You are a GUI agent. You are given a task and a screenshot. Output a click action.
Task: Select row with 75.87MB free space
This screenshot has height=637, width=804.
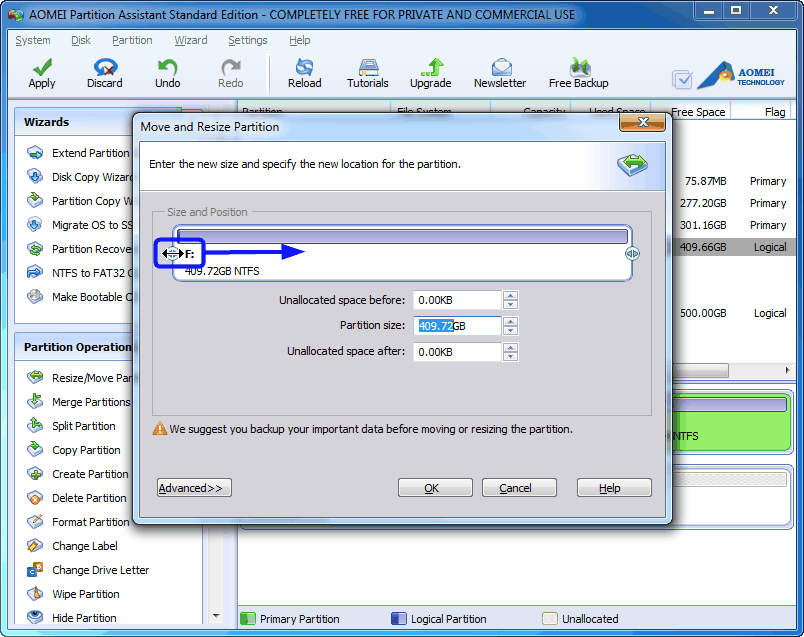pos(732,181)
